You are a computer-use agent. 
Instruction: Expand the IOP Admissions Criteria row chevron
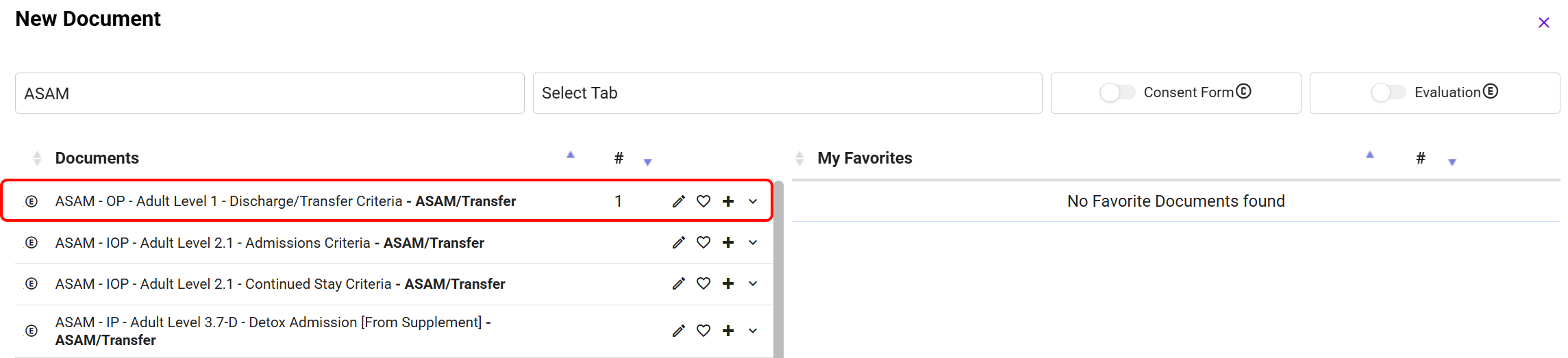click(x=753, y=242)
